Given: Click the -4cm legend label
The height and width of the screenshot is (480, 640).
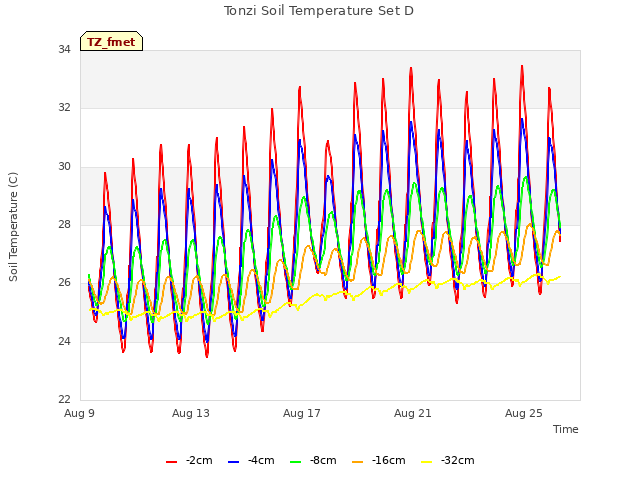Looking at the screenshot, I should point(261,460).
